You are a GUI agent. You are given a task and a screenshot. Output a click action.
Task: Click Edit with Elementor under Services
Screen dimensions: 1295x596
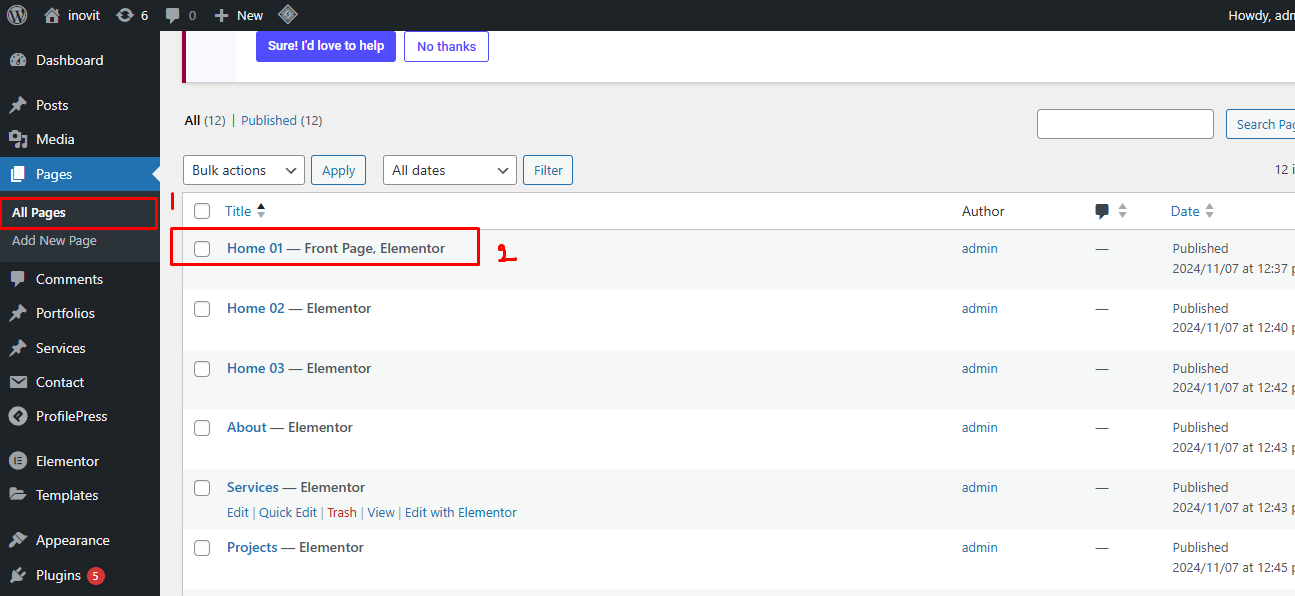[461, 512]
